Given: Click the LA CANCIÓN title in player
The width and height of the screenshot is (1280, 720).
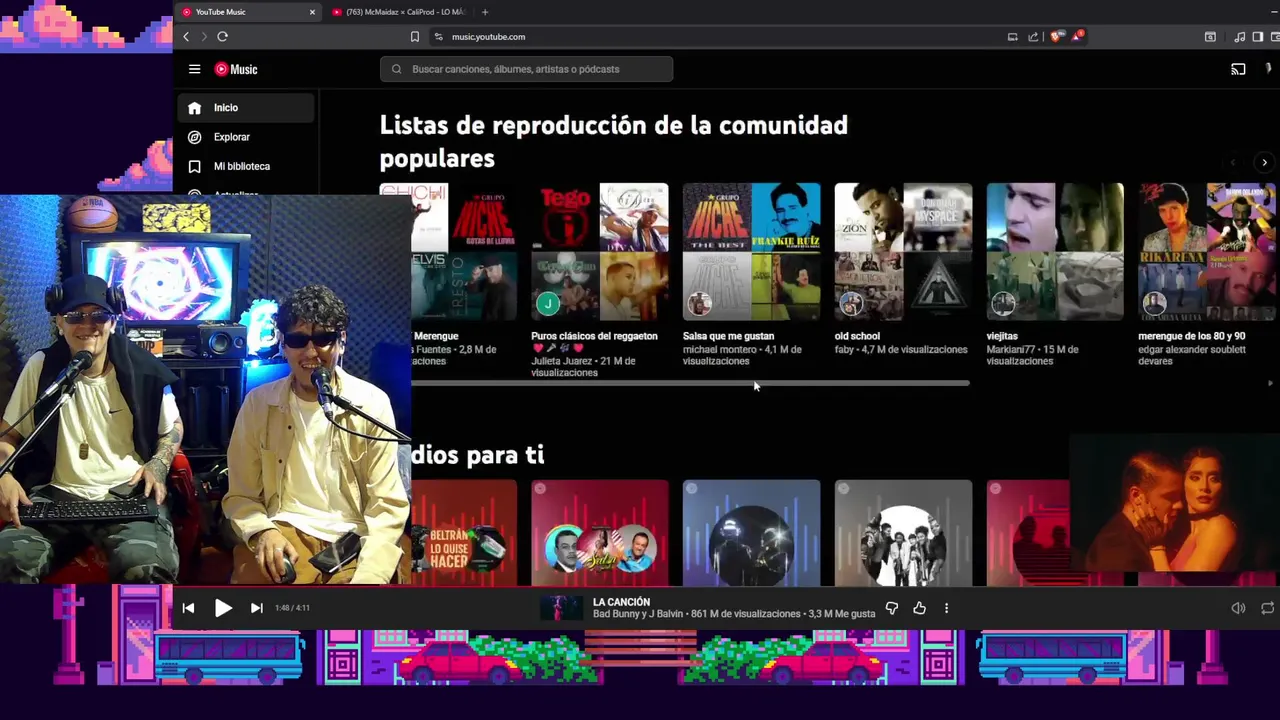Looking at the screenshot, I should coord(621,602).
